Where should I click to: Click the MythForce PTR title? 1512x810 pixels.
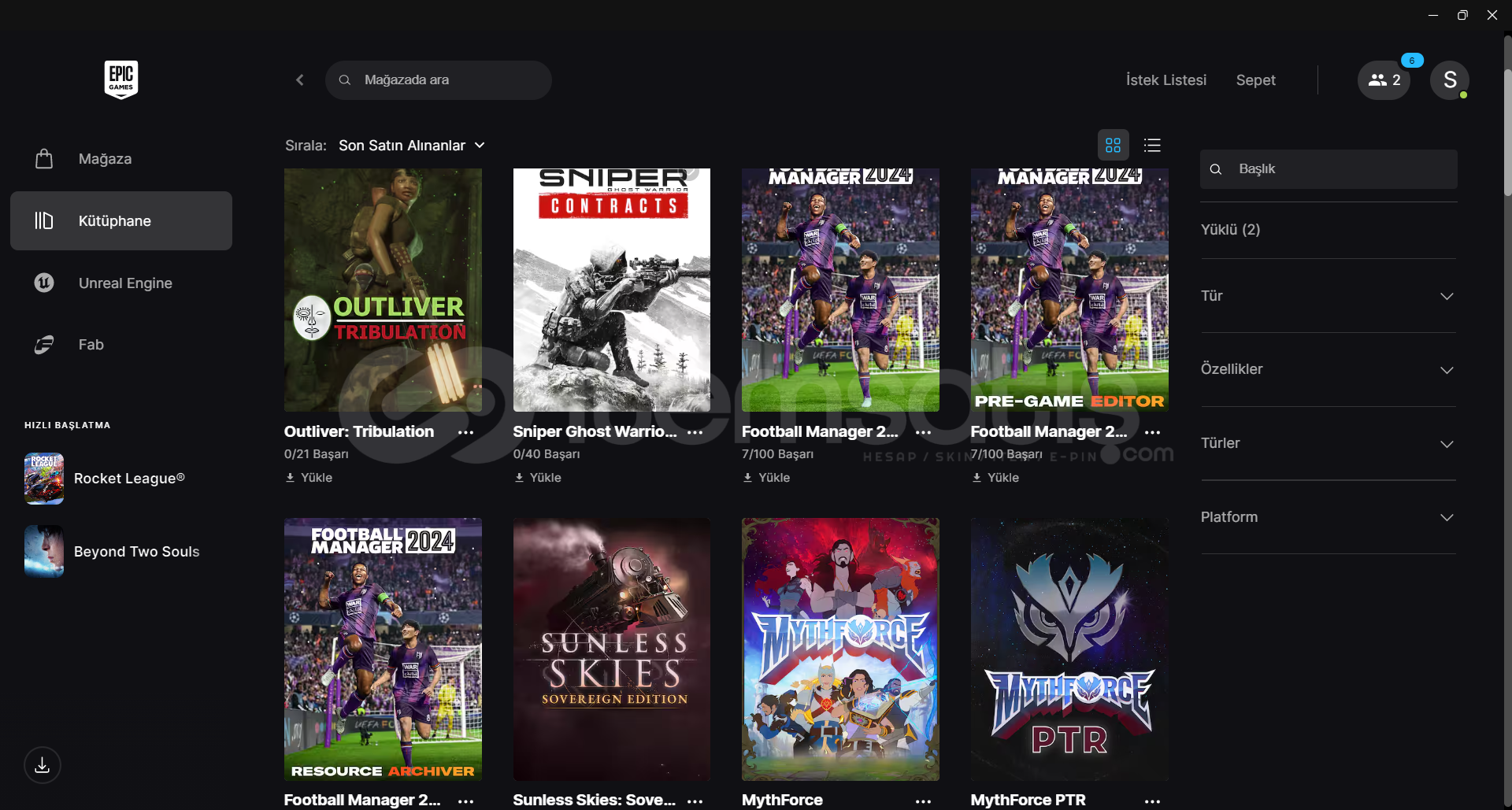(x=1028, y=801)
